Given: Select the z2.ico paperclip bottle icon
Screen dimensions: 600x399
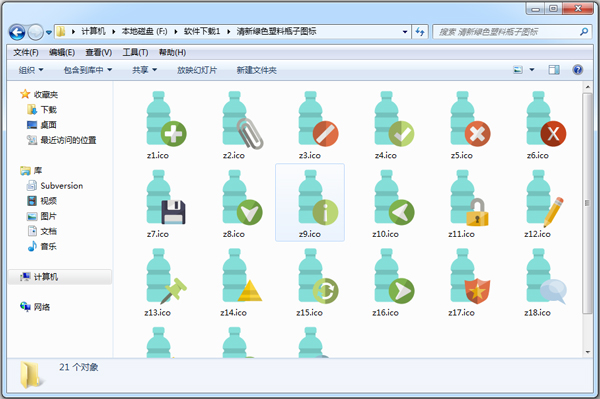Looking at the screenshot, I should [242, 120].
